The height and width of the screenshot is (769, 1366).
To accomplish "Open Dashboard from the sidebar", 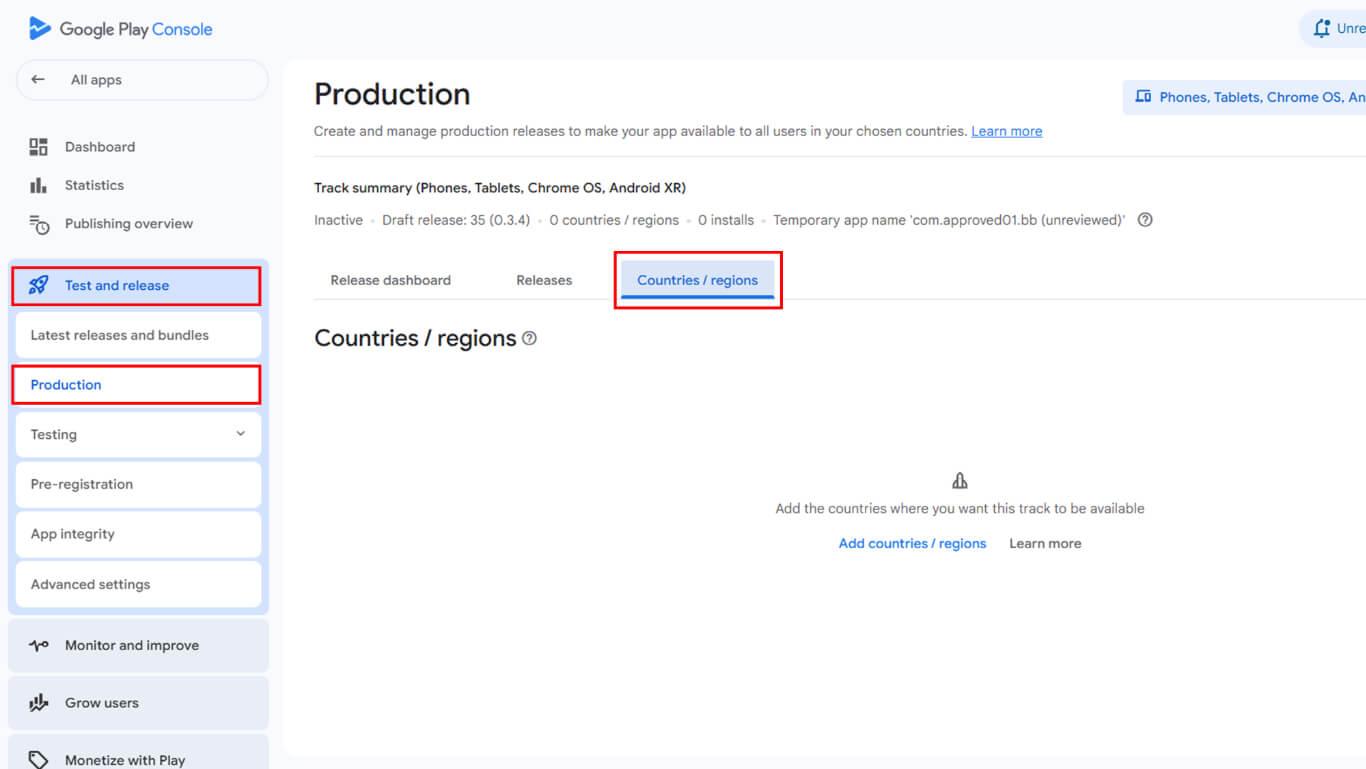I will [99, 147].
